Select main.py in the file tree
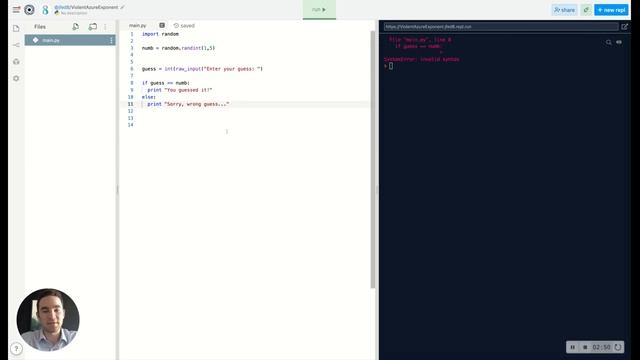Screen dimensions: 640x360 point(70,40)
